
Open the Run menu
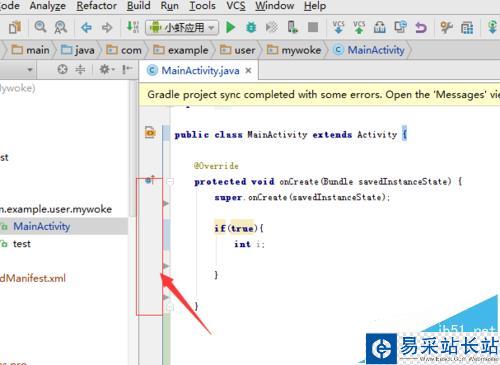coord(169,6)
